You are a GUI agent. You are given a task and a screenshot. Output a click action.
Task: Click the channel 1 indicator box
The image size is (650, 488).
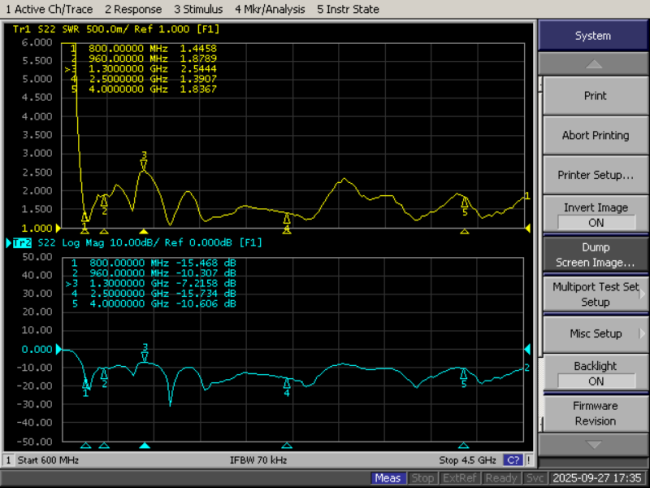(x=8, y=460)
